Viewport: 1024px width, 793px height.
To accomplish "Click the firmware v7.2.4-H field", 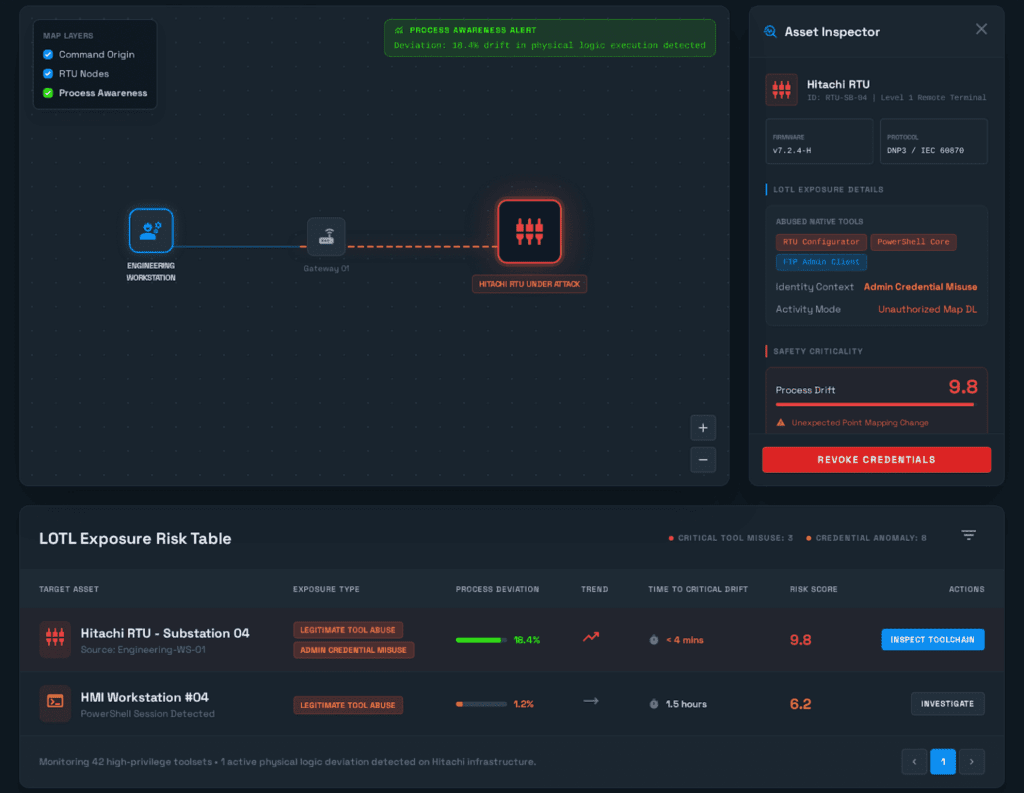I will point(819,141).
